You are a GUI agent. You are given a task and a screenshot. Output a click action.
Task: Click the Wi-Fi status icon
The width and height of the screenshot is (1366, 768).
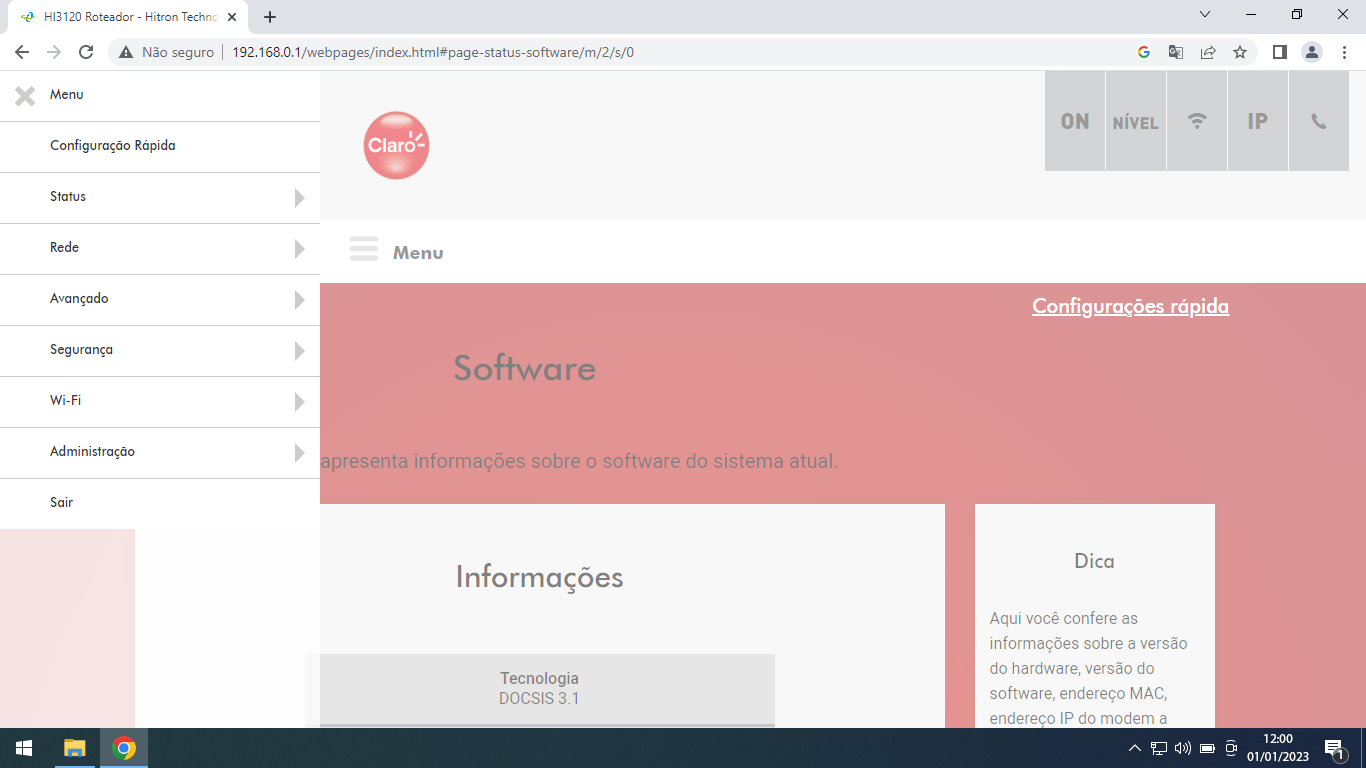[x=1197, y=121]
